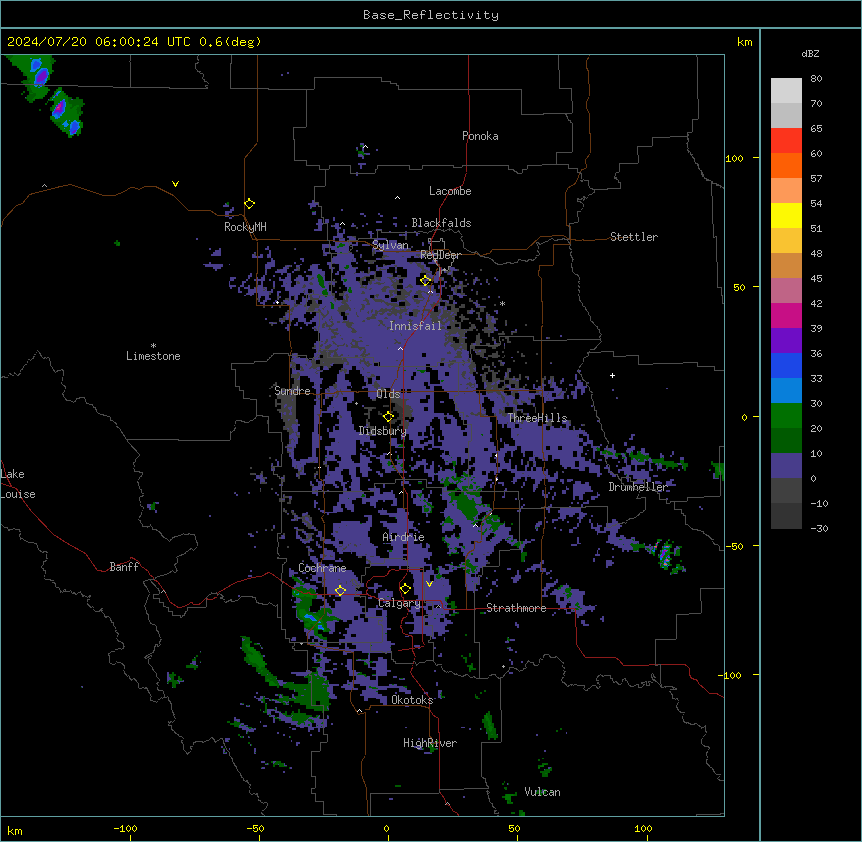Click the Vulcan label
This screenshot has height=842, width=862.
(x=542, y=792)
